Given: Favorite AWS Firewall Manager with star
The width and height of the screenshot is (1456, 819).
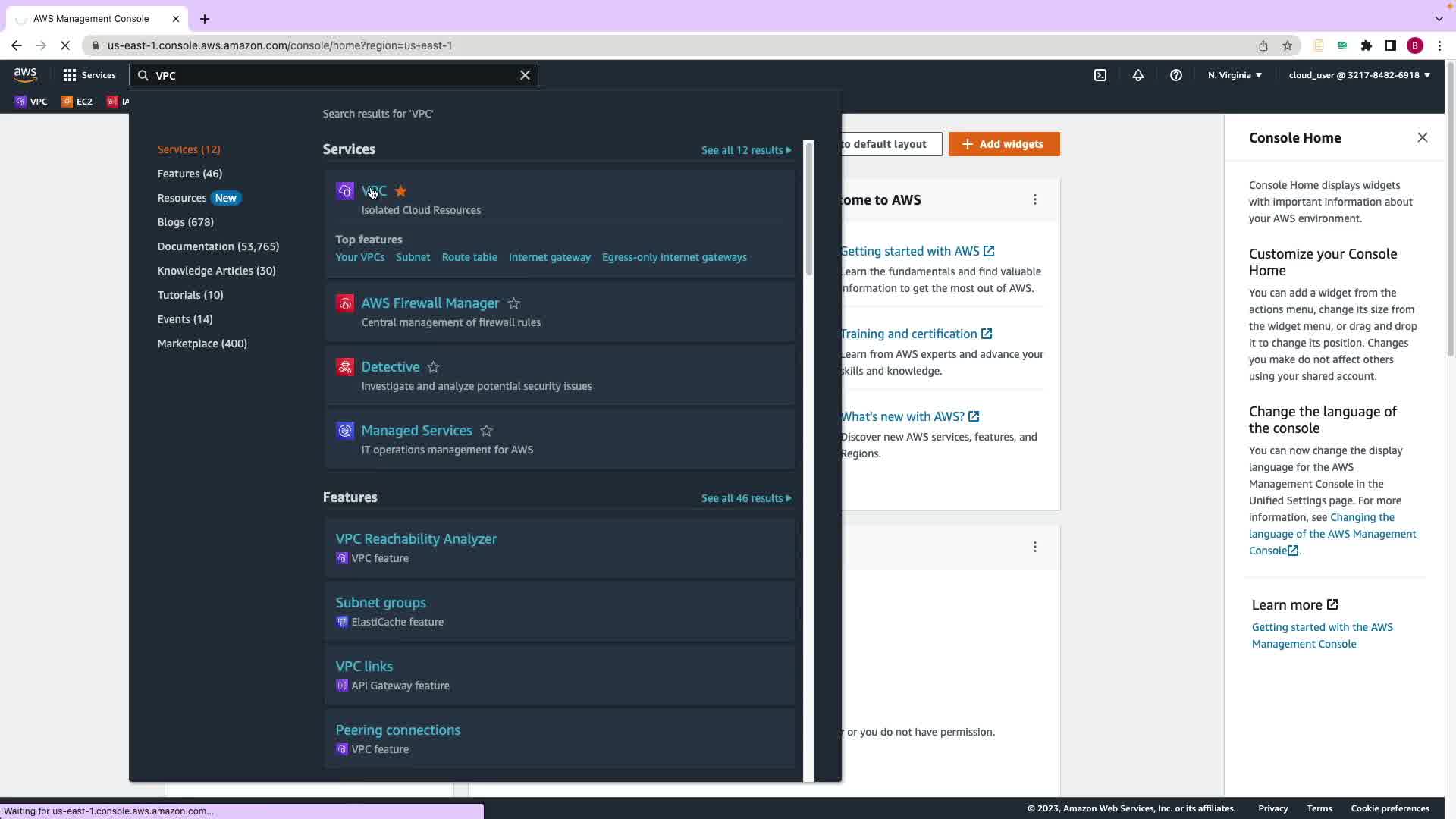Looking at the screenshot, I should [514, 303].
